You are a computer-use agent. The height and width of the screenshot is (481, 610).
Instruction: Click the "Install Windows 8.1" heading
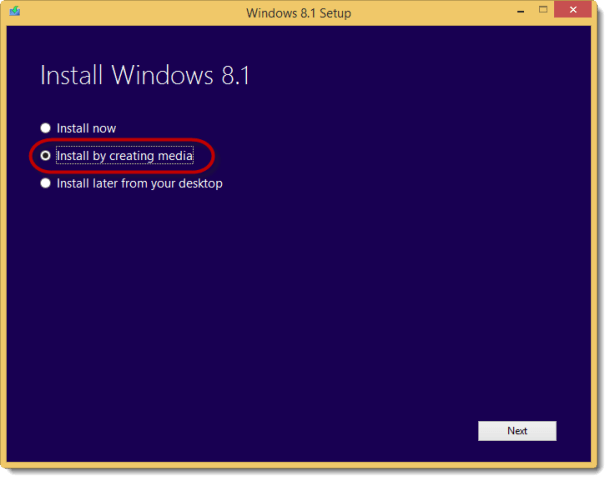[x=145, y=75]
